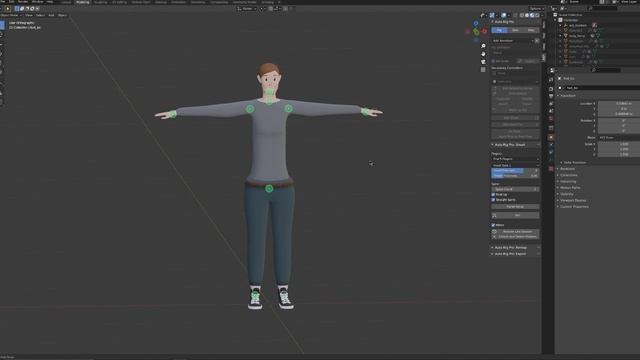
Task: Switch to the Skin tab in Auto-Rig Pro
Action: [x=515, y=30]
